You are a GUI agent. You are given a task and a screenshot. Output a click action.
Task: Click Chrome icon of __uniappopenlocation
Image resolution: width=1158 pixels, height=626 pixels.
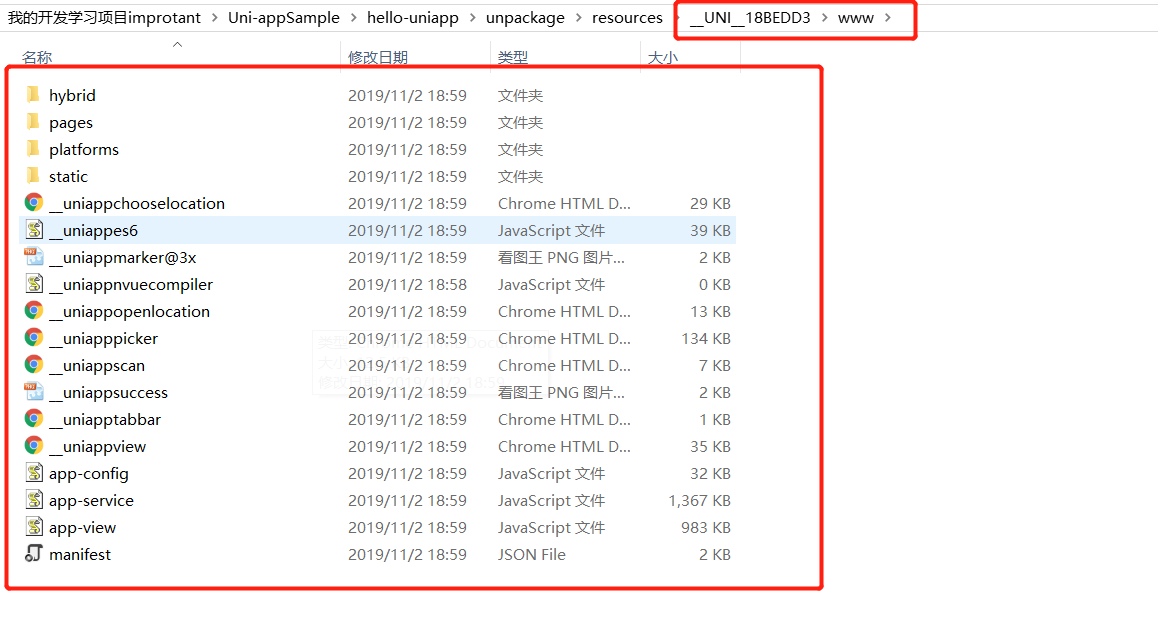34,311
